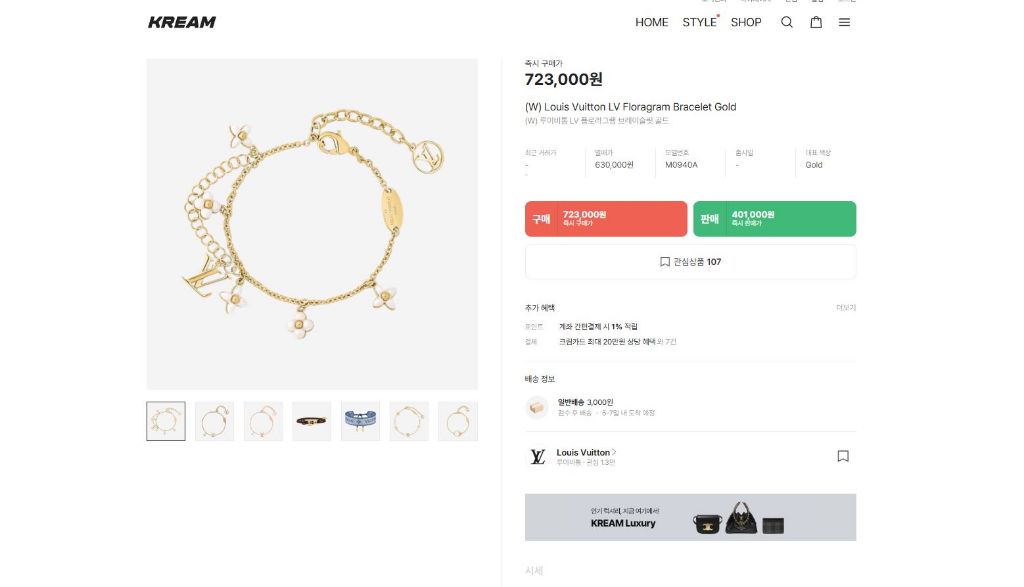Image resolution: width=1024 pixels, height=587 pixels.
Task: Open the KREAM Luxury banner
Action: [690, 517]
